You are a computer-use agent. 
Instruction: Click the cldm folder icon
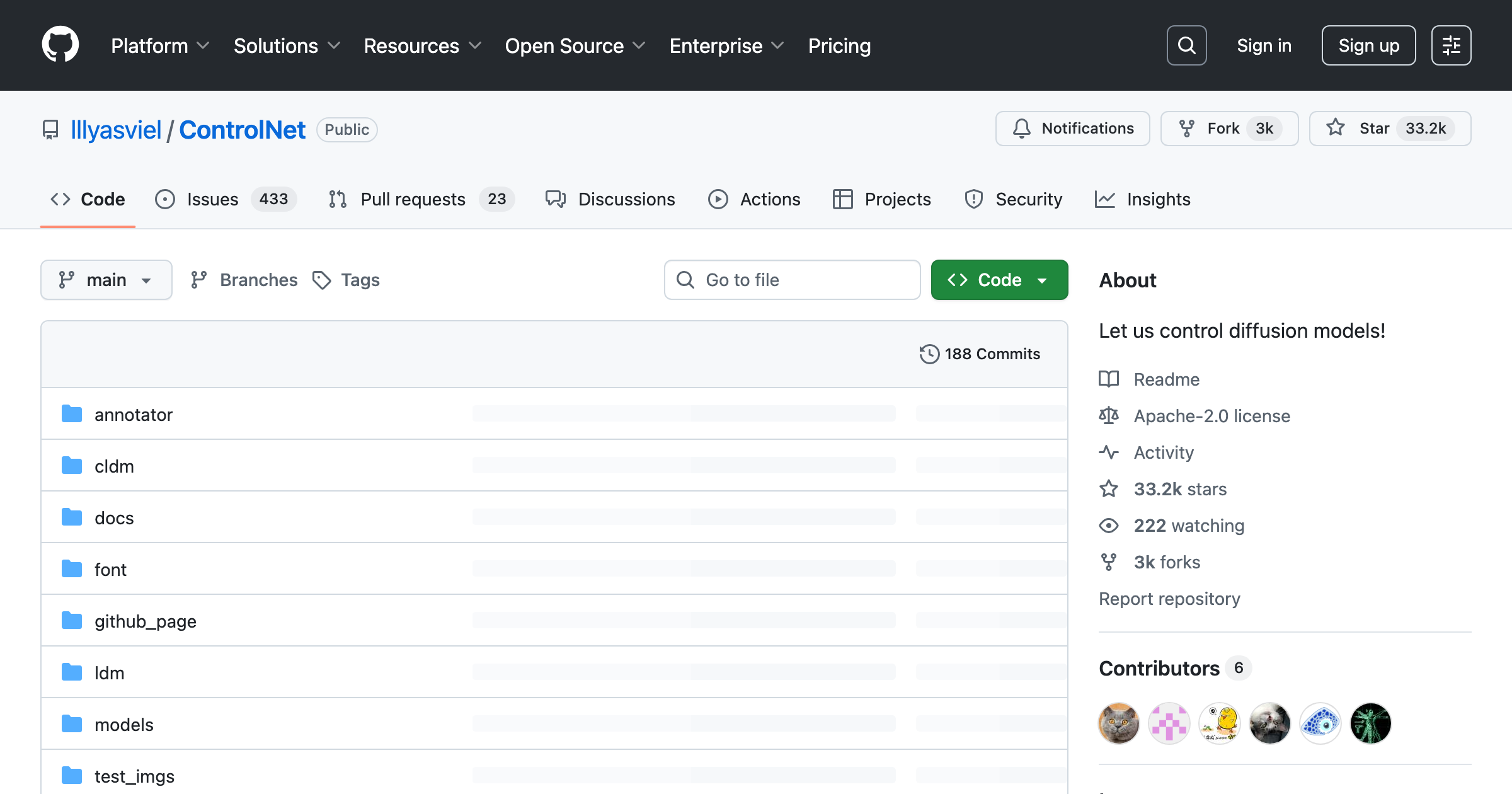point(72,466)
